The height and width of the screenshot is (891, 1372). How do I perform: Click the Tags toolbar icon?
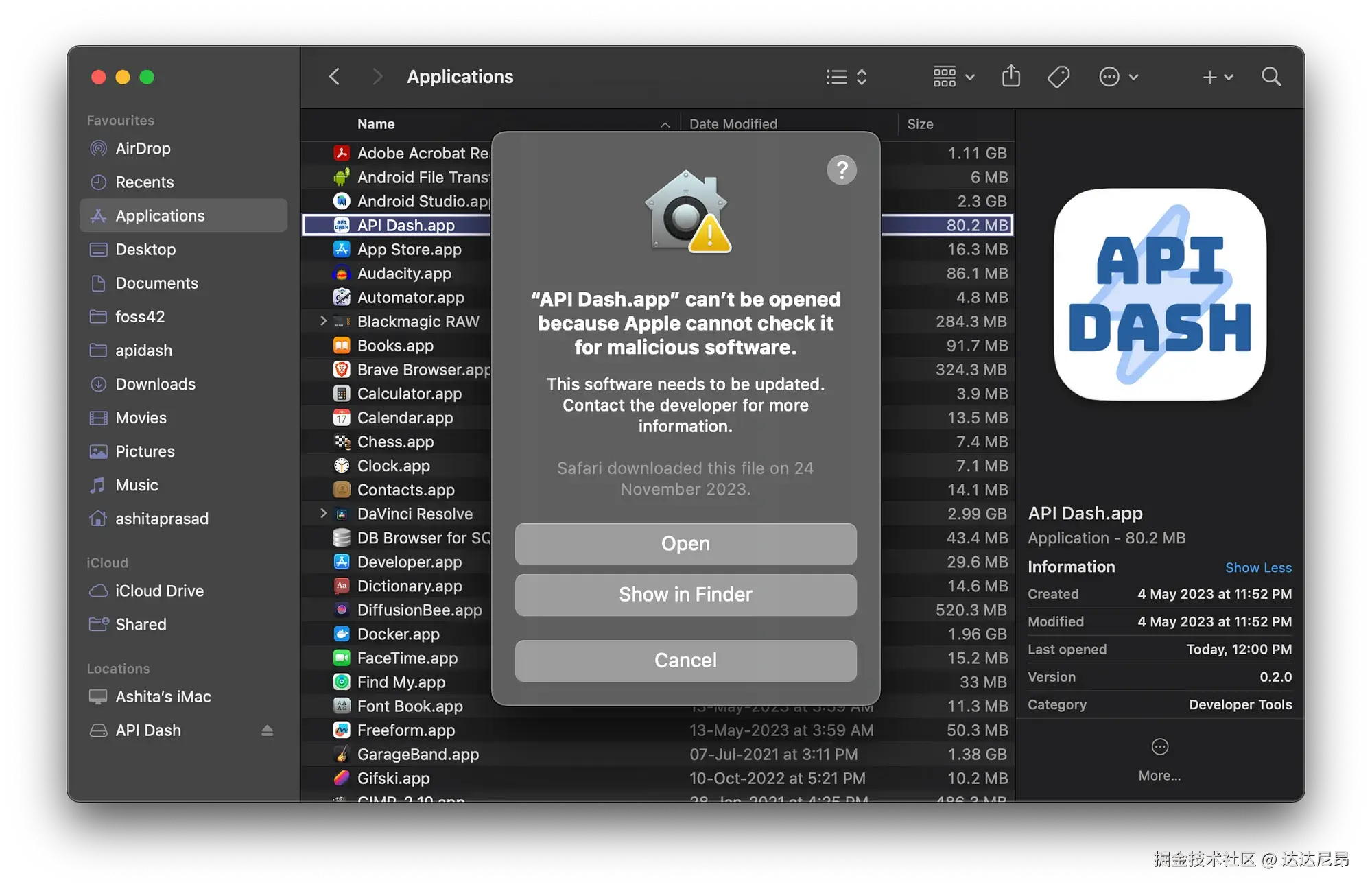(x=1058, y=76)
